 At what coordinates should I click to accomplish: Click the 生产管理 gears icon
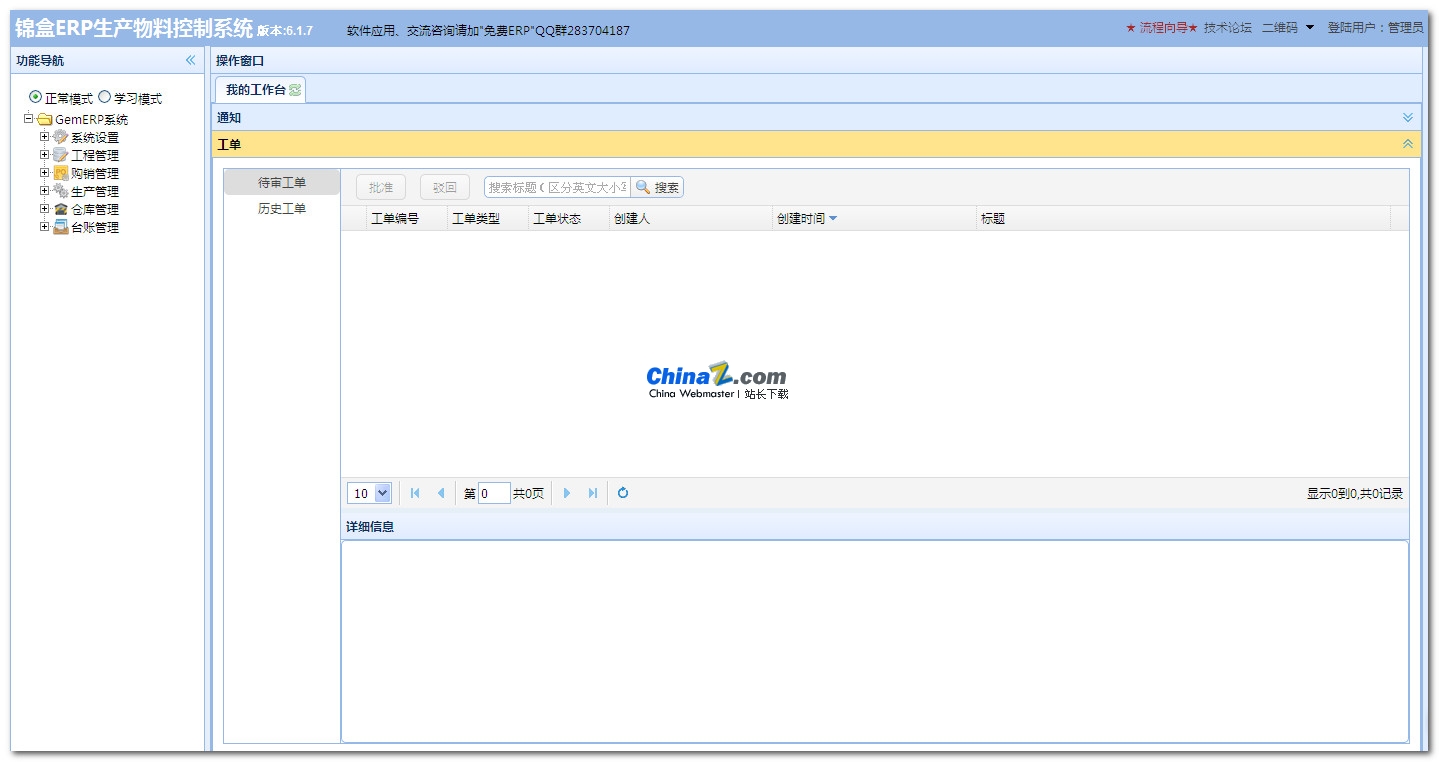point(61,191)
